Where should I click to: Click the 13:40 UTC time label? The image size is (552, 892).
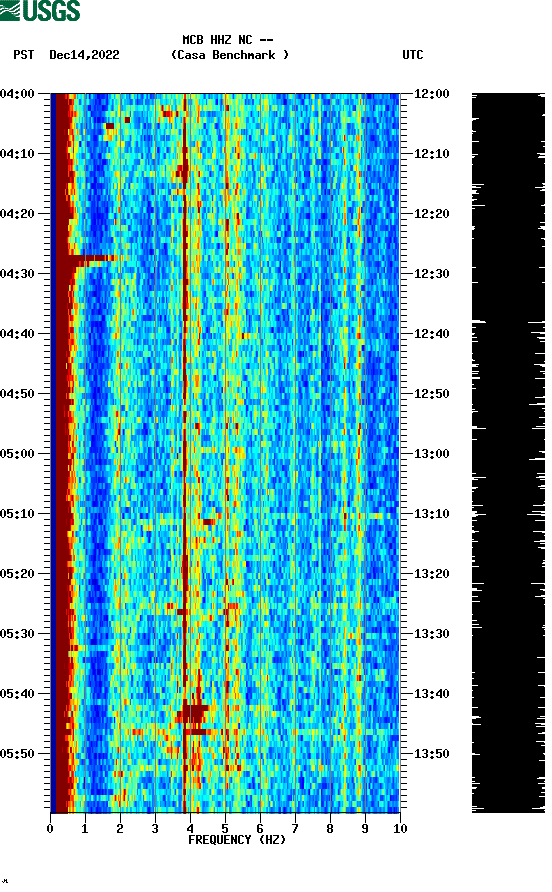pyautogui.click(x=431, y=694)
